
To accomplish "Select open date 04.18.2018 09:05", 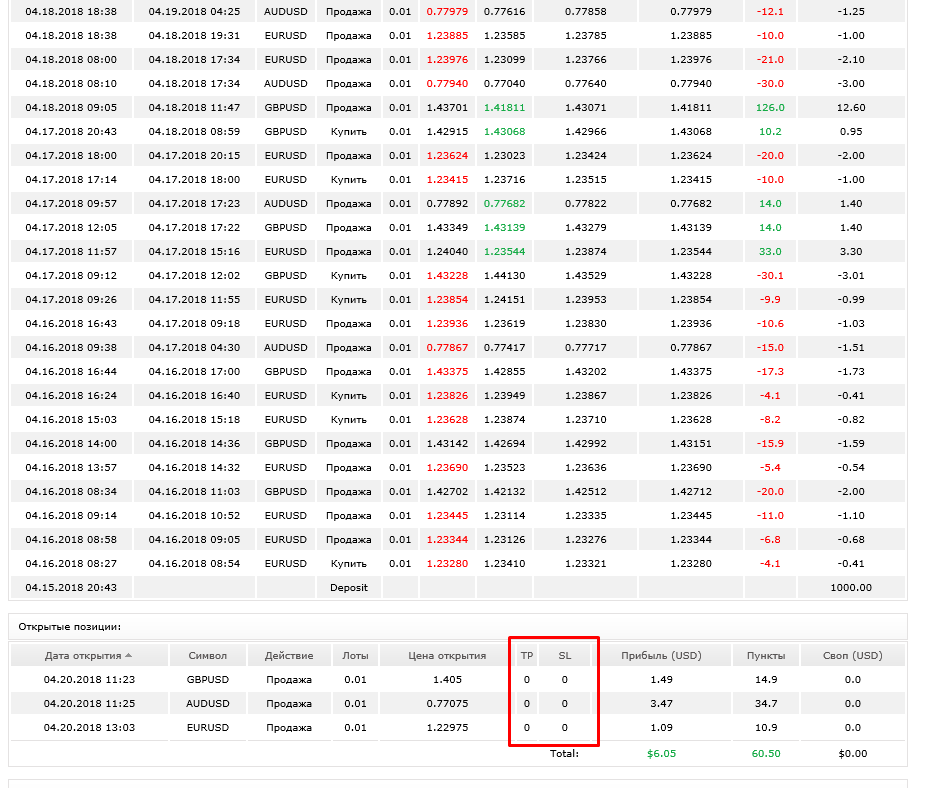I will click(71, 107).
